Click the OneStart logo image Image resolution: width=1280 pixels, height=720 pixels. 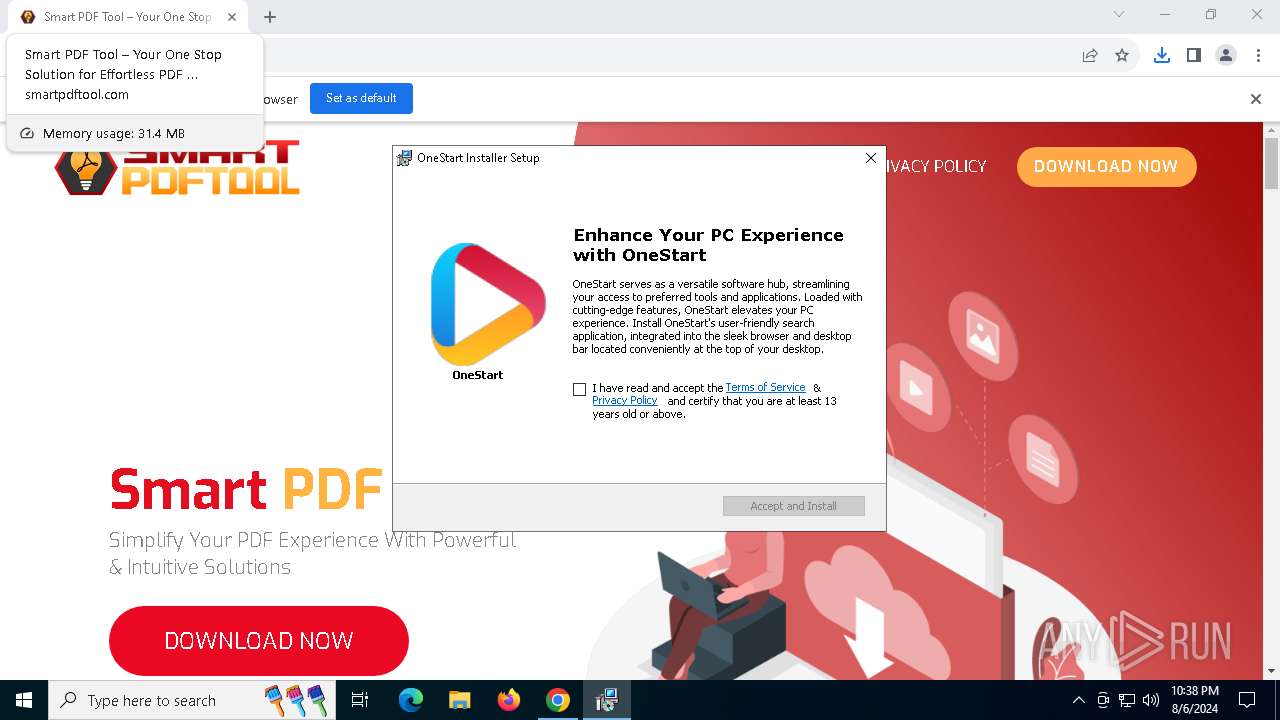coord(488,304)
